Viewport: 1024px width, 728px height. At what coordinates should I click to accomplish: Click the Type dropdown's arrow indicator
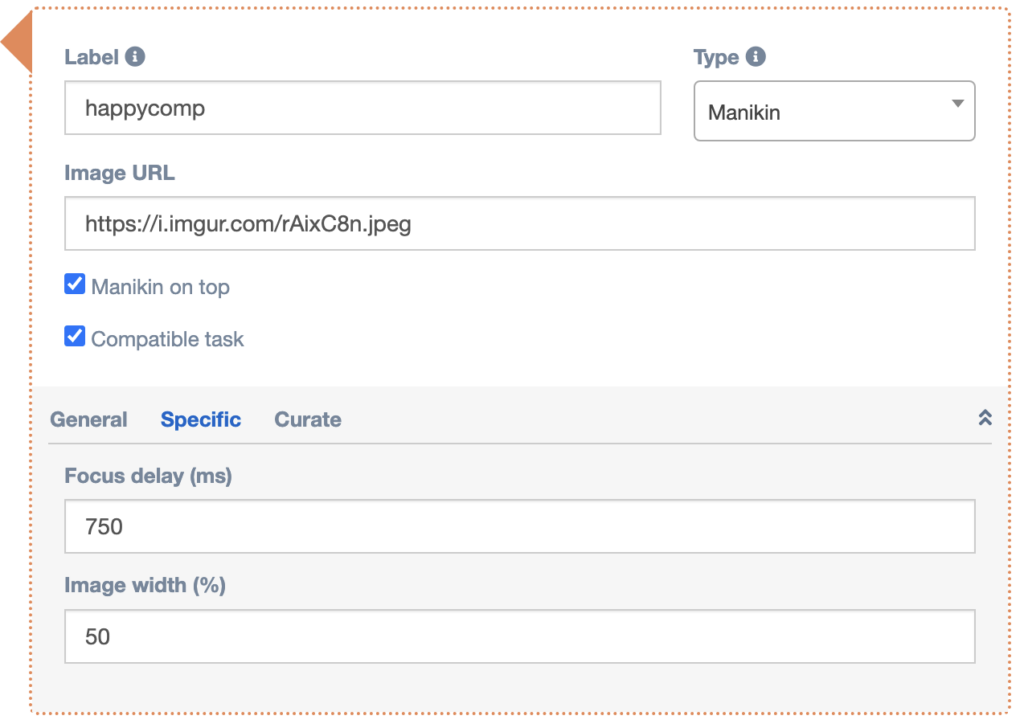click(957, 104)
